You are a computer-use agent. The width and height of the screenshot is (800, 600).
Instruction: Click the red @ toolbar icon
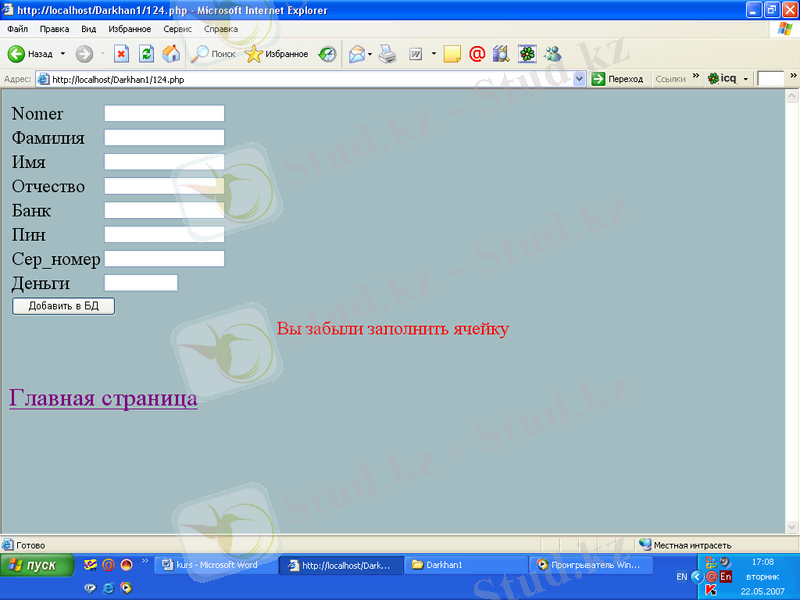pos(477,54)
